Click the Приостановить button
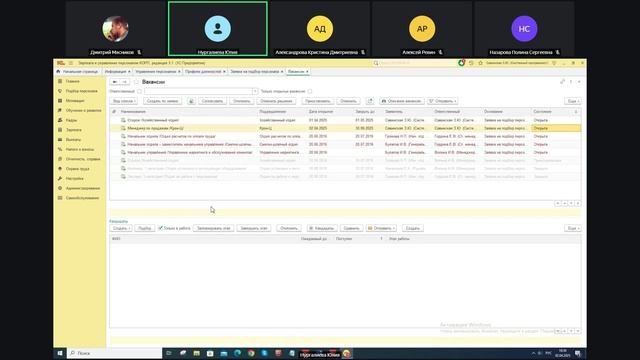The height and width of the screenshot is (360, 640). click(318, 101)
